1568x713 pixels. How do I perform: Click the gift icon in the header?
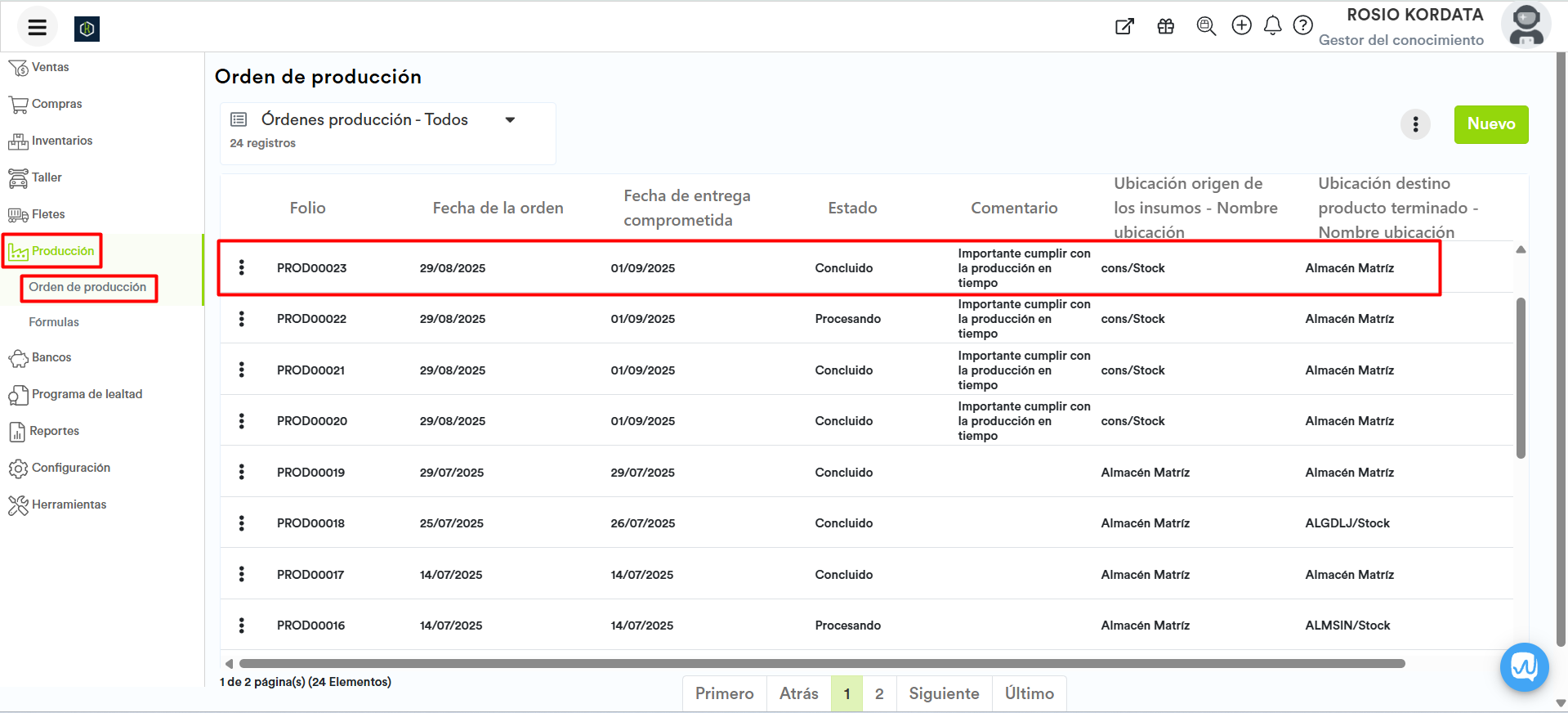tap(1166, 26)
